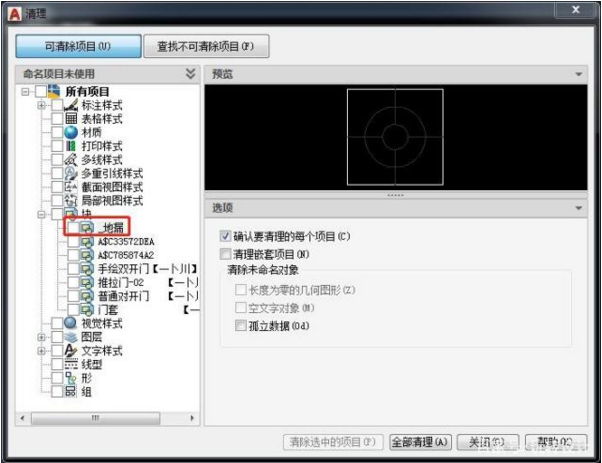602x463 pixels.
Task: Click the block preview thumbnail
Action: [x=395, y=137]
